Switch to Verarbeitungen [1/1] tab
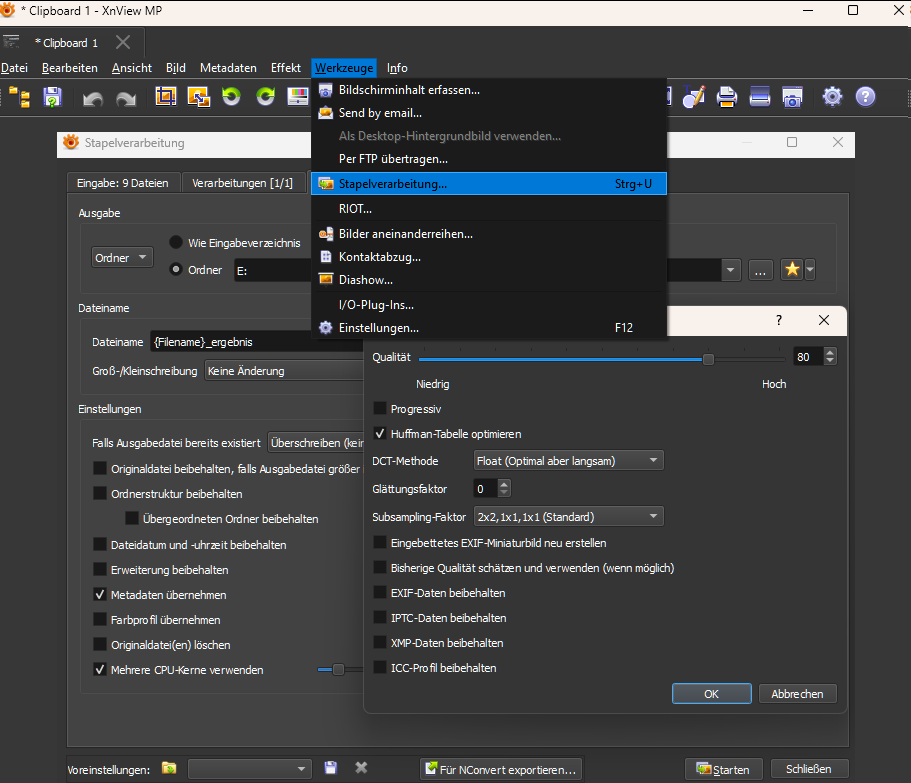 [x=242, y=183]
